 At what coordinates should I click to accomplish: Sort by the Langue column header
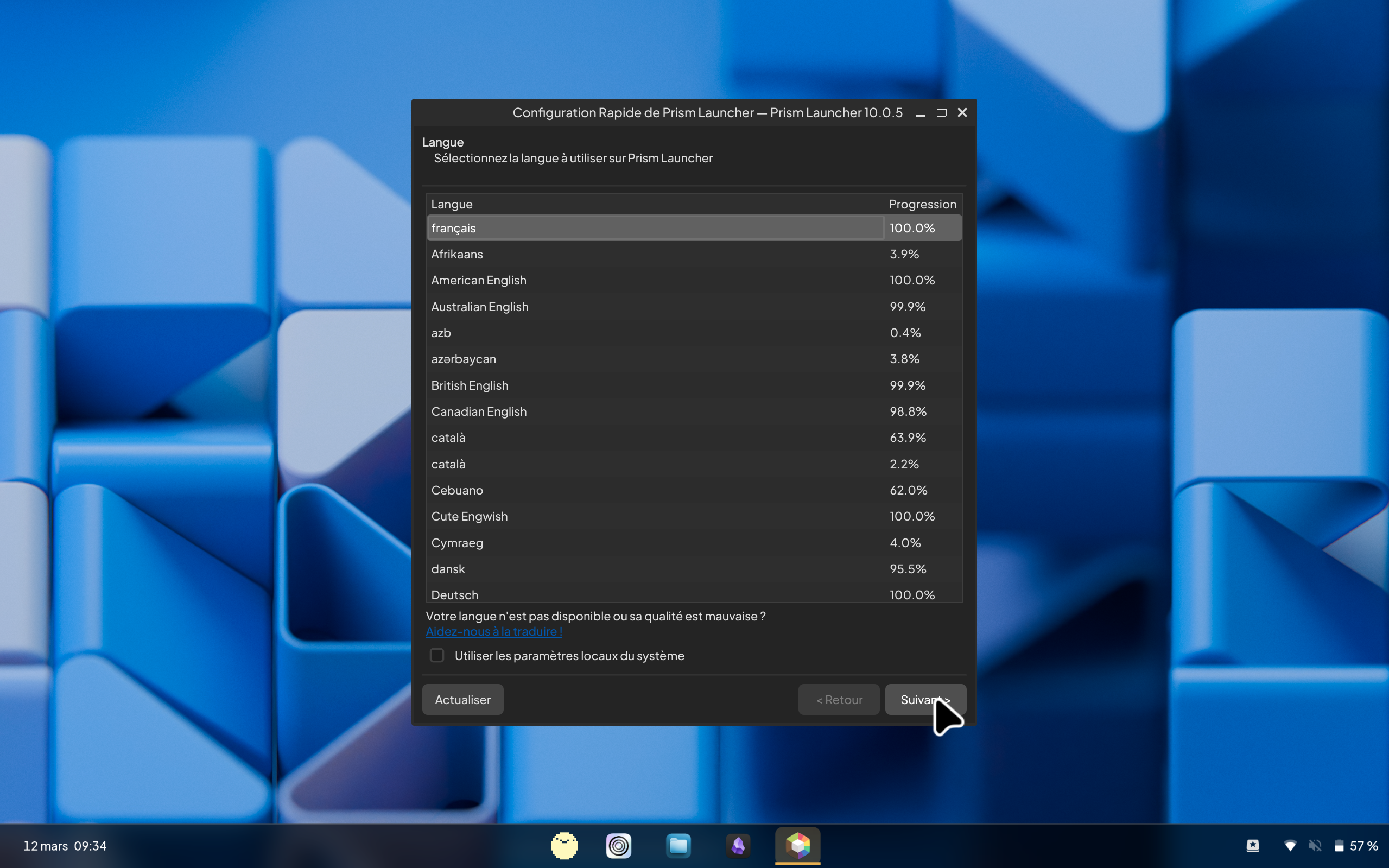tap(656, 204)
